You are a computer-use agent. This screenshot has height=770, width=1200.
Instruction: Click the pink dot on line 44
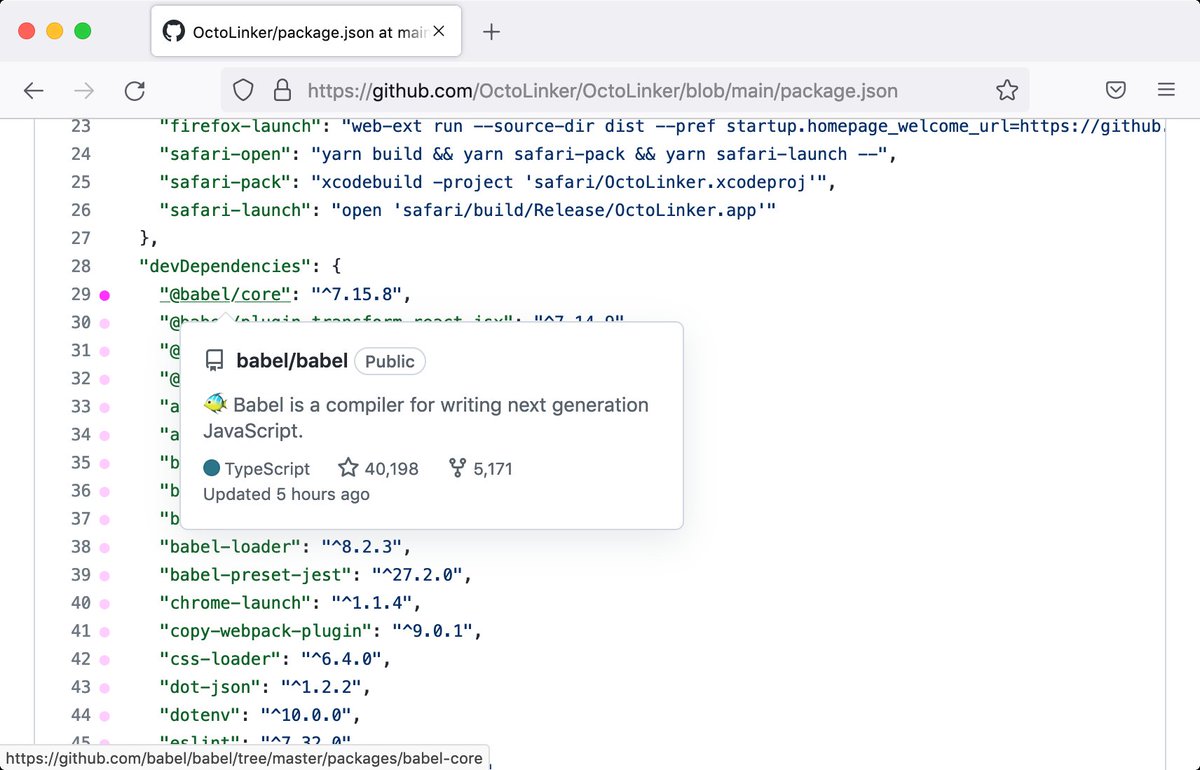(105, 715)
